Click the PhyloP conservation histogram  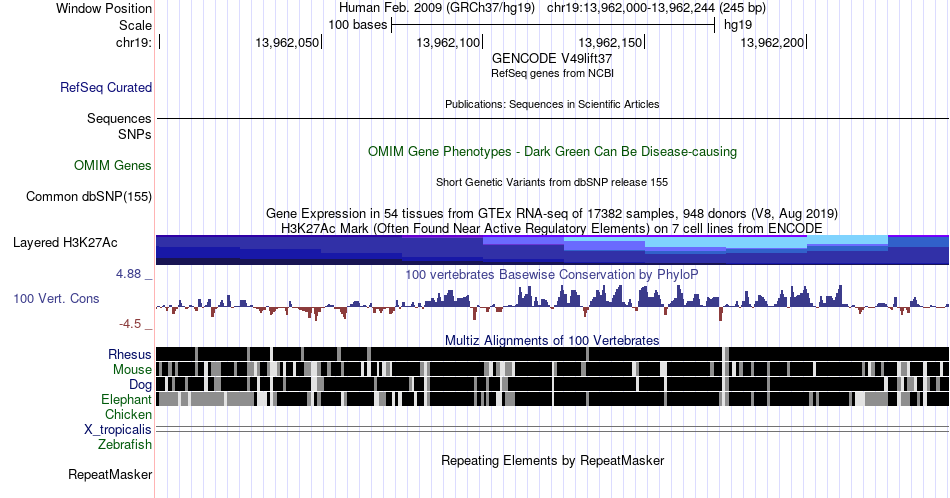click(x=552, y=301)
